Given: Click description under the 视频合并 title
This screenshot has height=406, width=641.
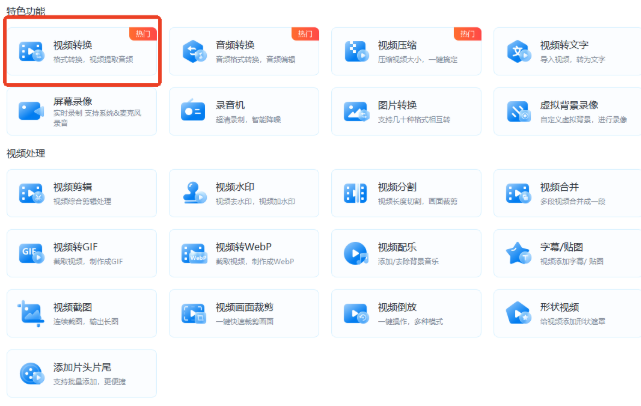Looking at the screenshot, I should pyautogui.click(x=573, y=201).
